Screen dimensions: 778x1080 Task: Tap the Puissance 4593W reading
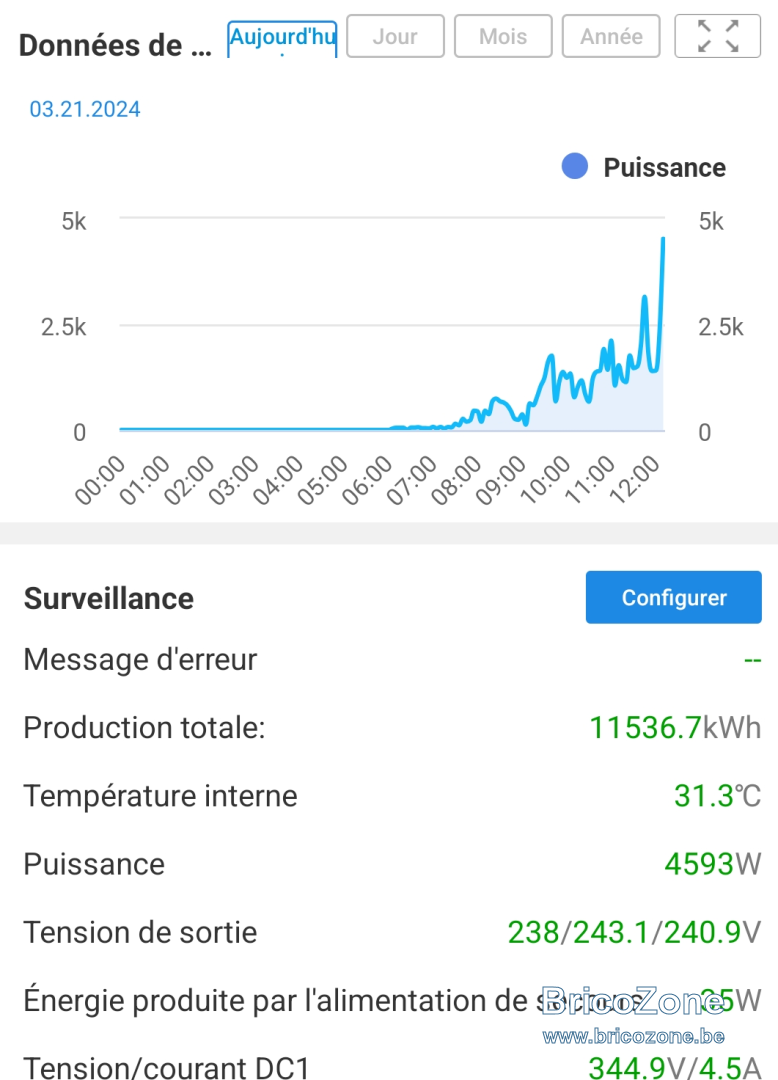point(713,864)
